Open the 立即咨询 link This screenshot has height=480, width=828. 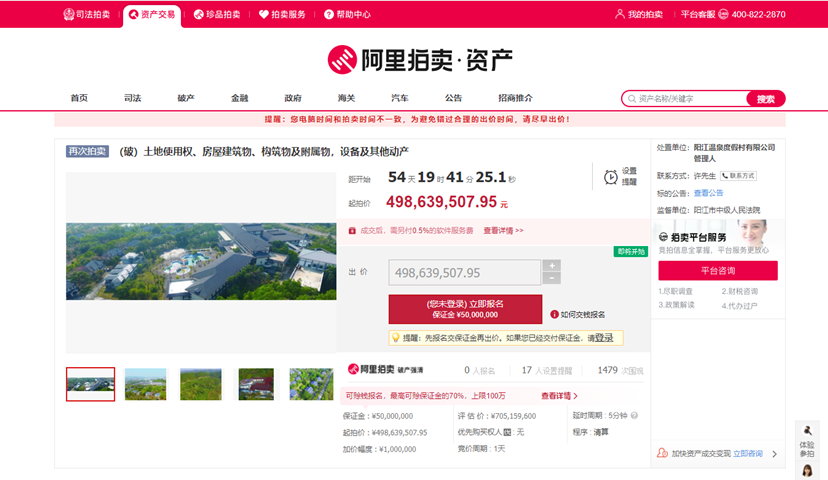pos(748,454)
